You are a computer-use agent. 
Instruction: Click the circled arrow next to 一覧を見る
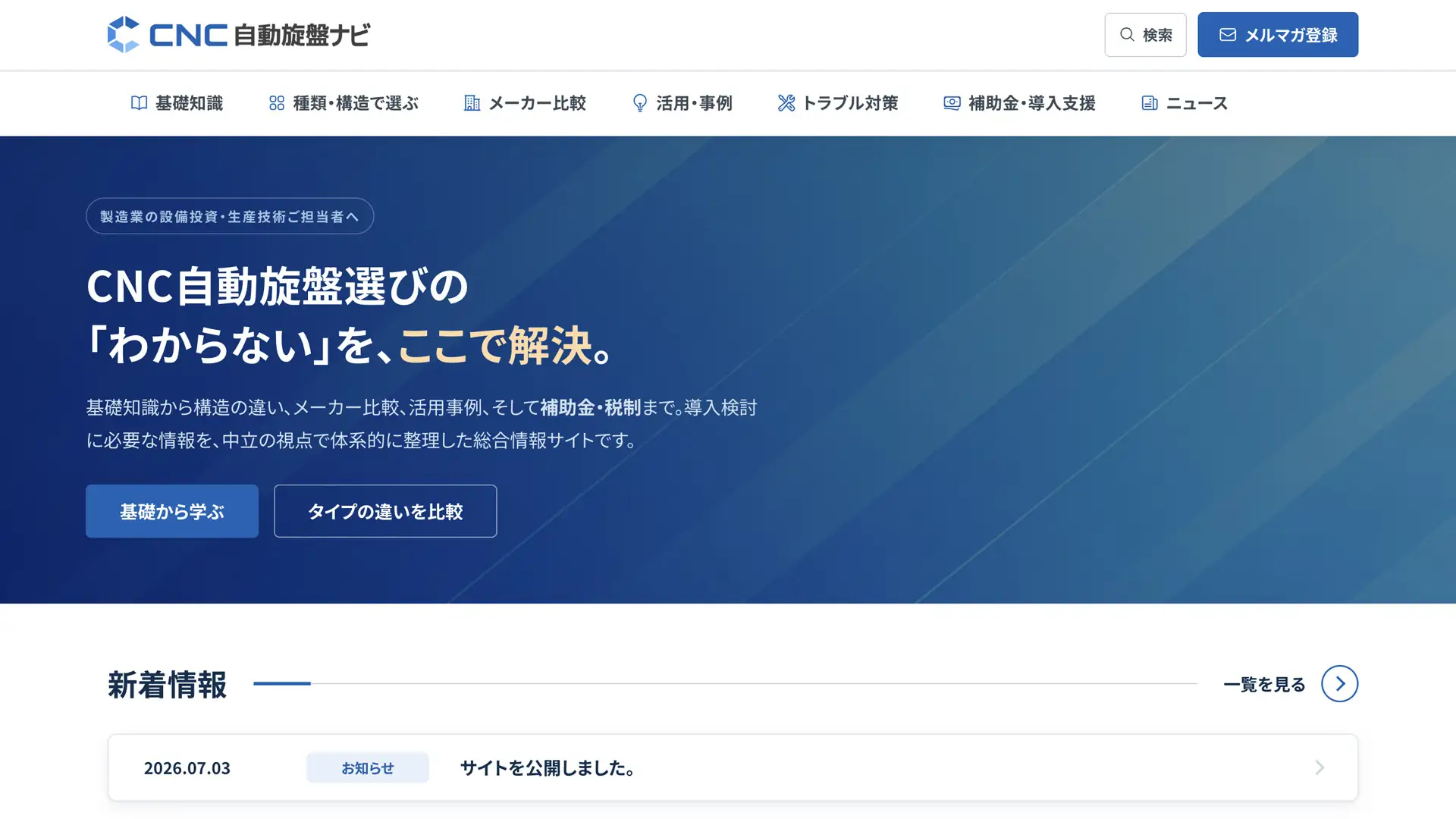pos(1339,684)
